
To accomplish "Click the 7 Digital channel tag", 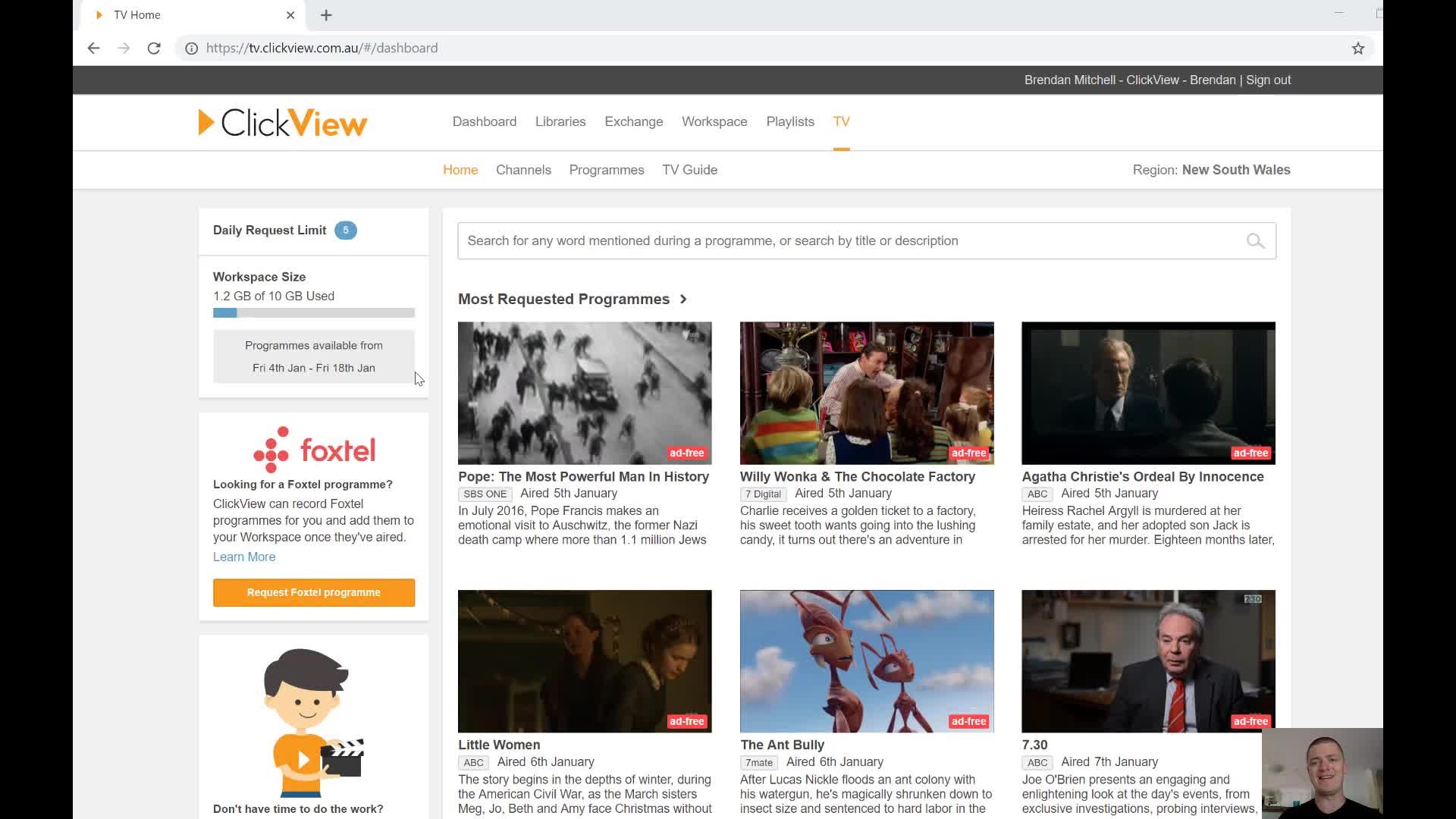I will coord(763,494).
